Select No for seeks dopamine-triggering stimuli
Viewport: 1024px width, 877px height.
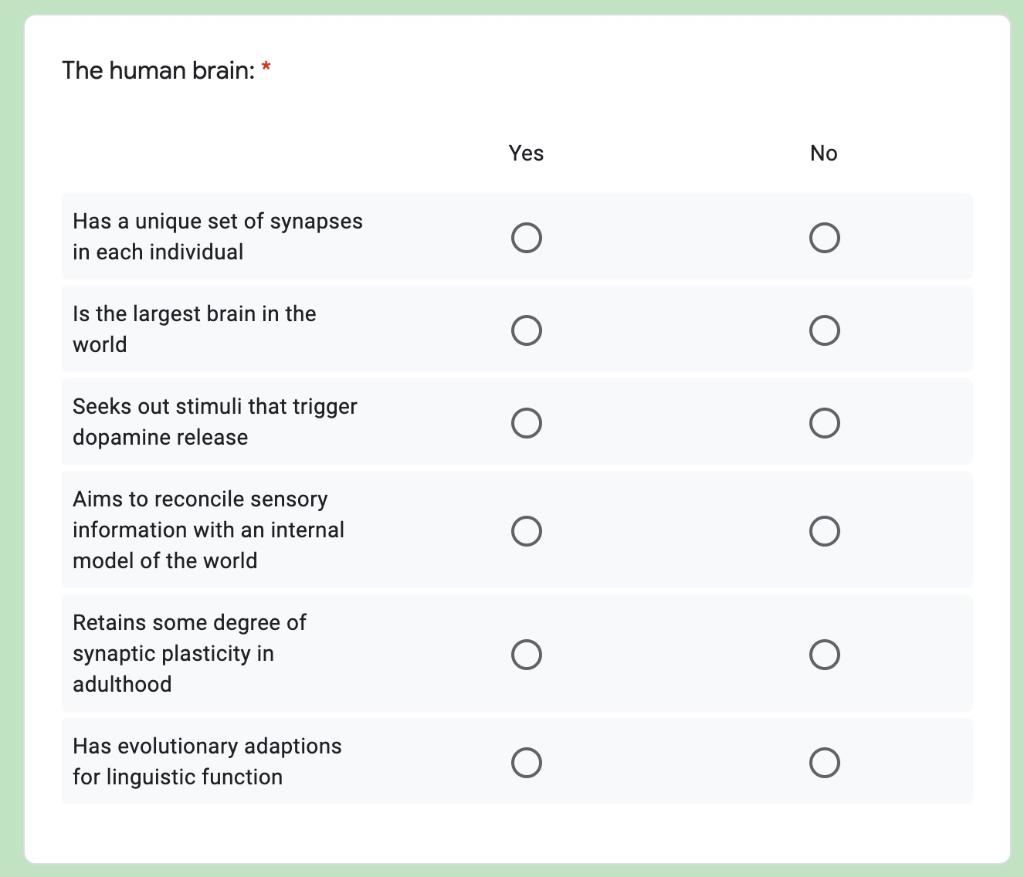click(824, 422)
